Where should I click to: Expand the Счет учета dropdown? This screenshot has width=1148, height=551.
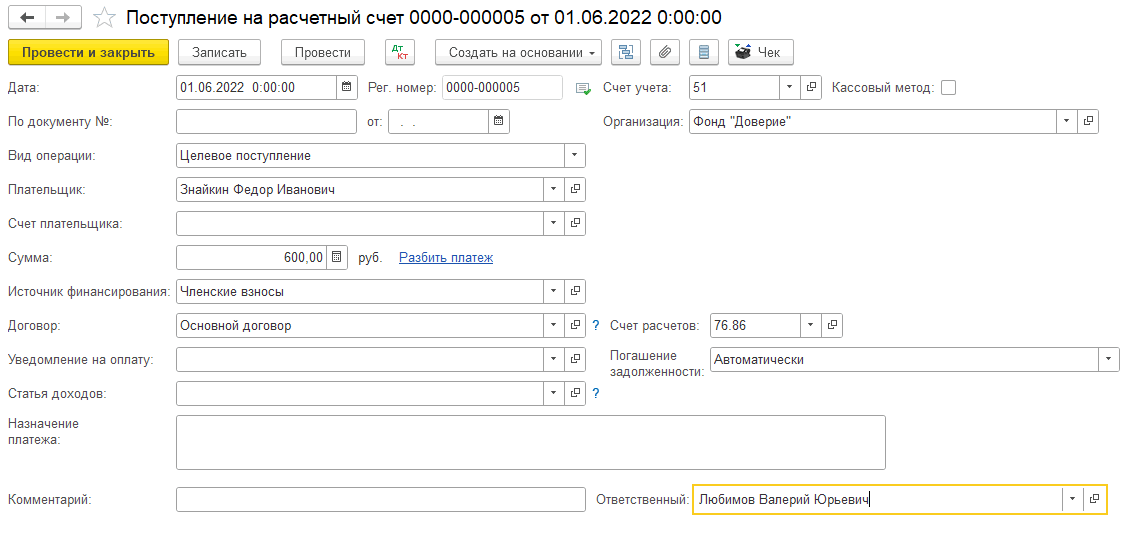(789, 87)
